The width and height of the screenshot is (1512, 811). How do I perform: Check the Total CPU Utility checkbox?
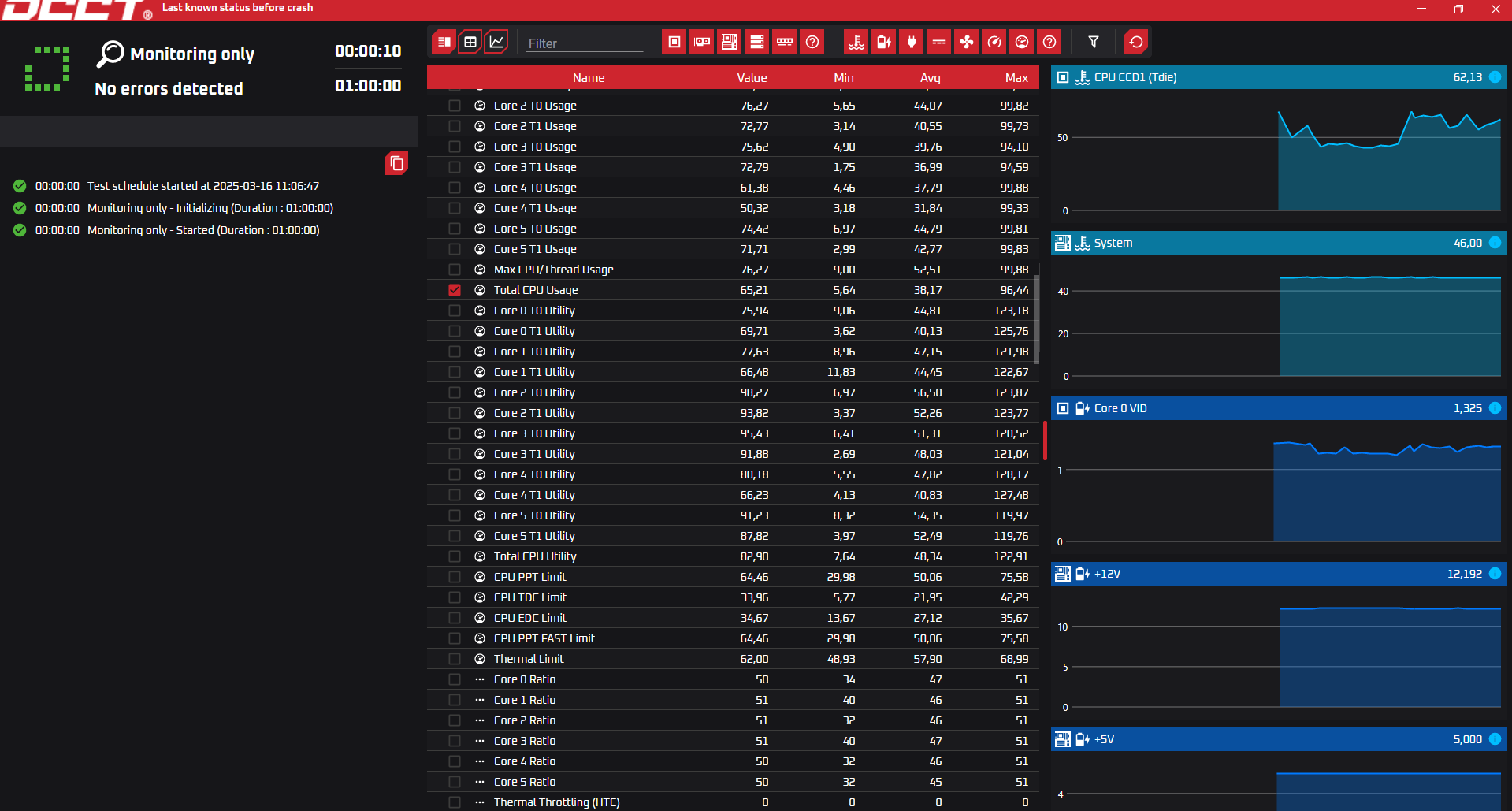455,556
